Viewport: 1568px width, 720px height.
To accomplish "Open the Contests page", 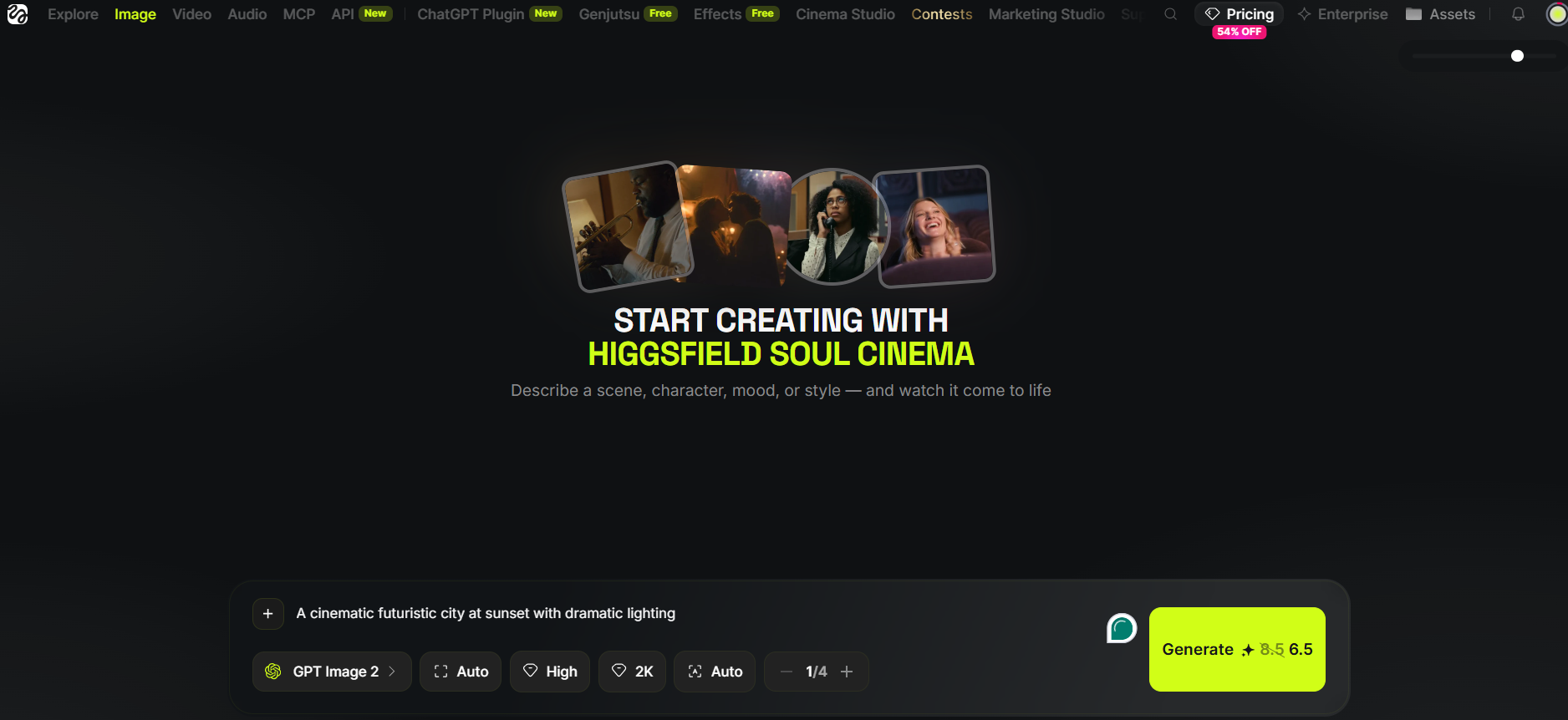I will pos(942,14).
